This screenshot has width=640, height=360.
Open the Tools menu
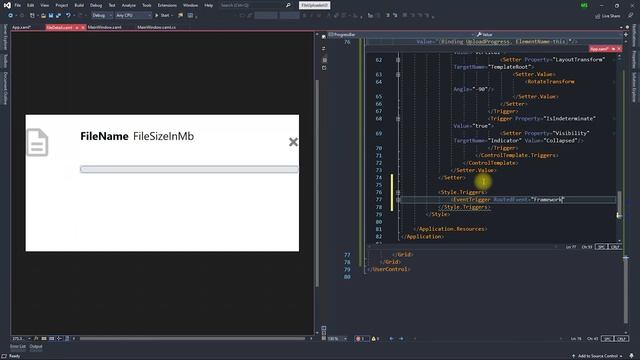point(147,5)
